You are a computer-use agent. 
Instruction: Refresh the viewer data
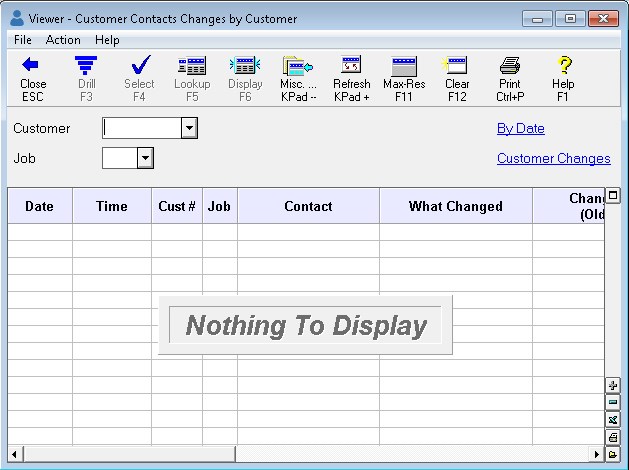tap(351, 77)
